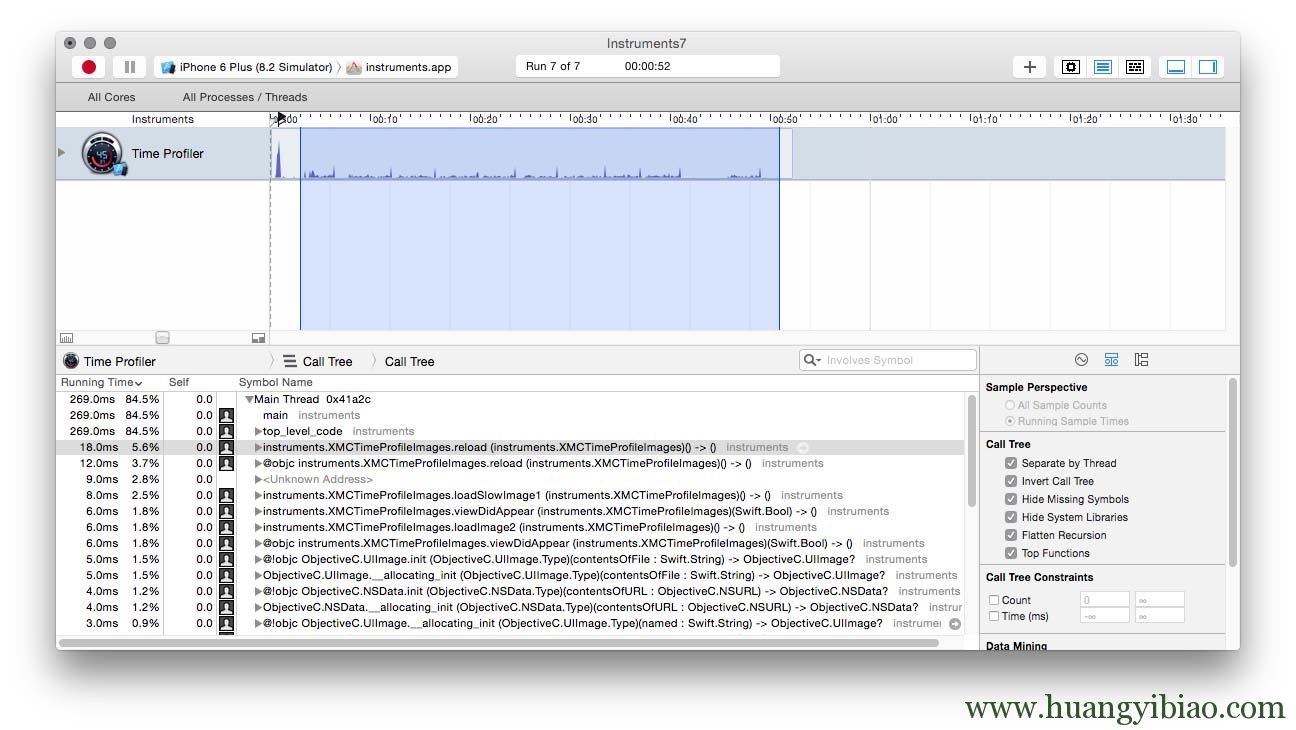Uncheck Invert Call Tree
The width and height of the screenshot is (1296, 730).
[1011, 481]
